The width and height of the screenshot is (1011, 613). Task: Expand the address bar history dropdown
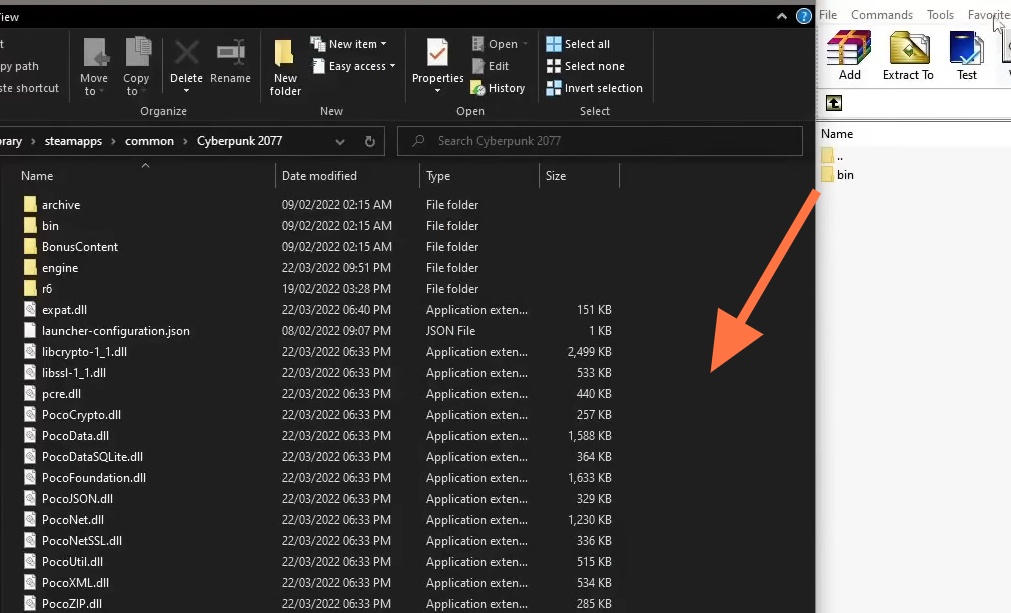pos(340,142)
